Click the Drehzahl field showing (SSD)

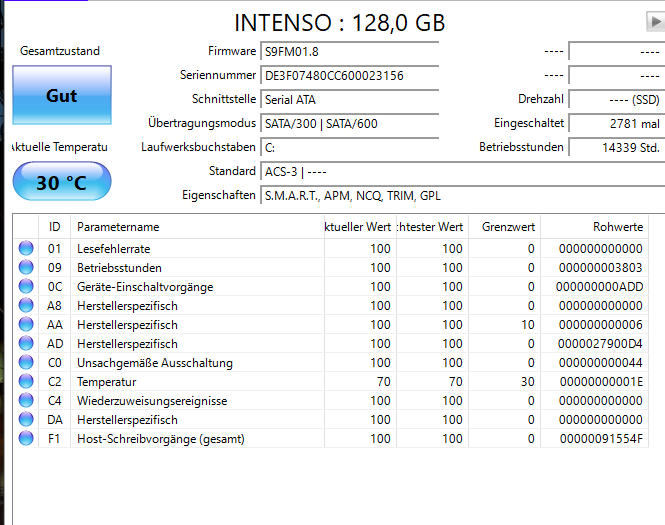click(617, 100)
